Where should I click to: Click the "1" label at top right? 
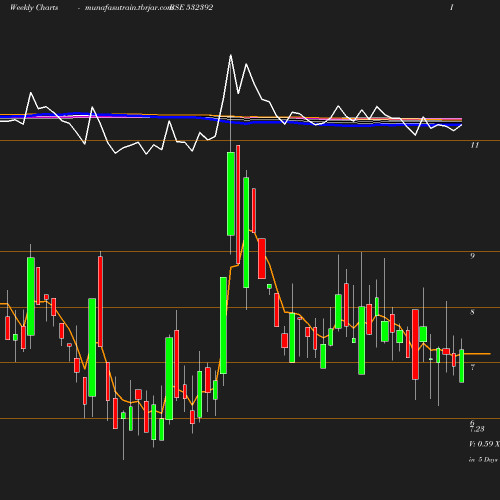pos(452,7)
